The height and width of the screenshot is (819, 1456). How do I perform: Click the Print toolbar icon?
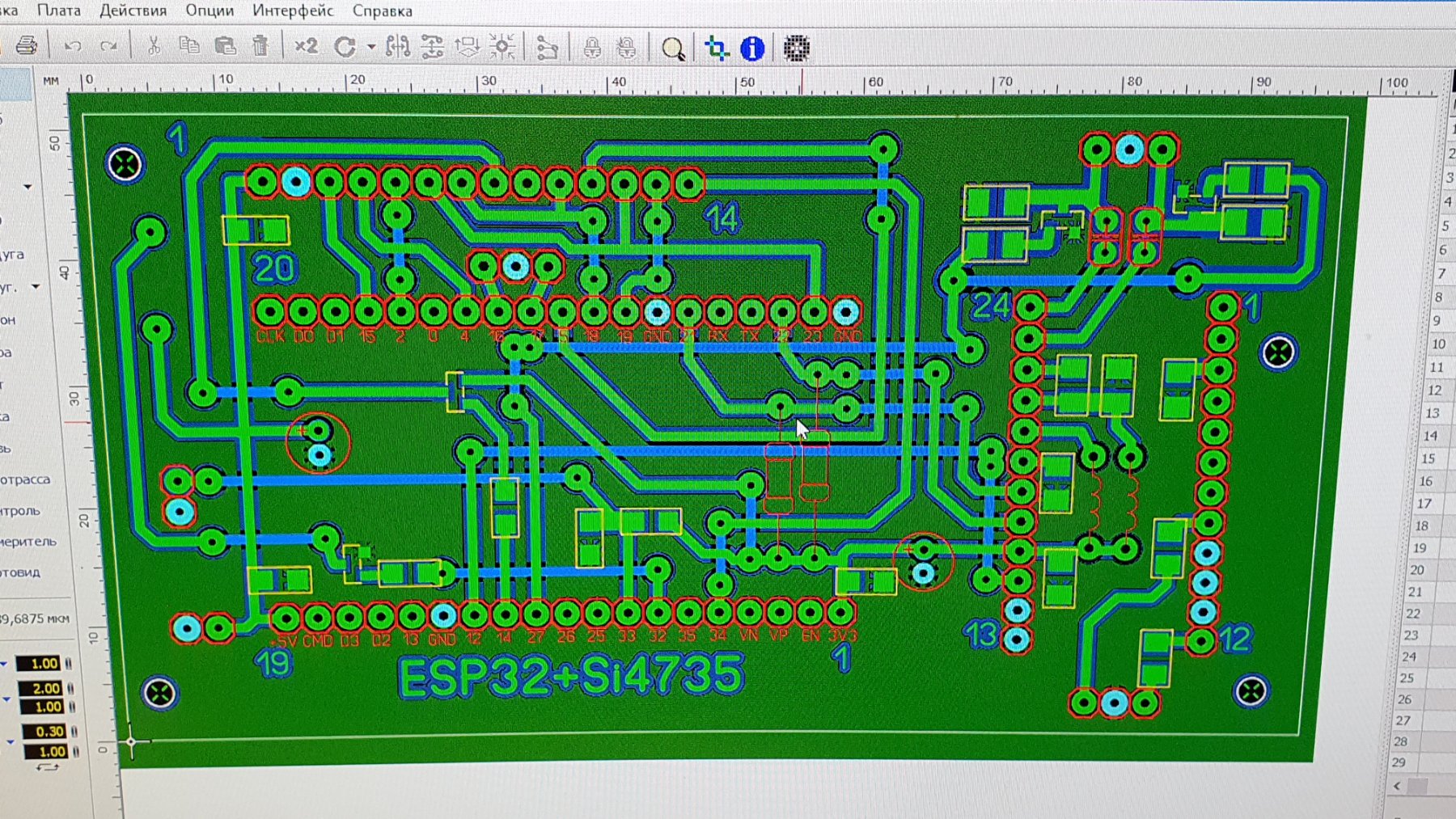pos(26,45)
